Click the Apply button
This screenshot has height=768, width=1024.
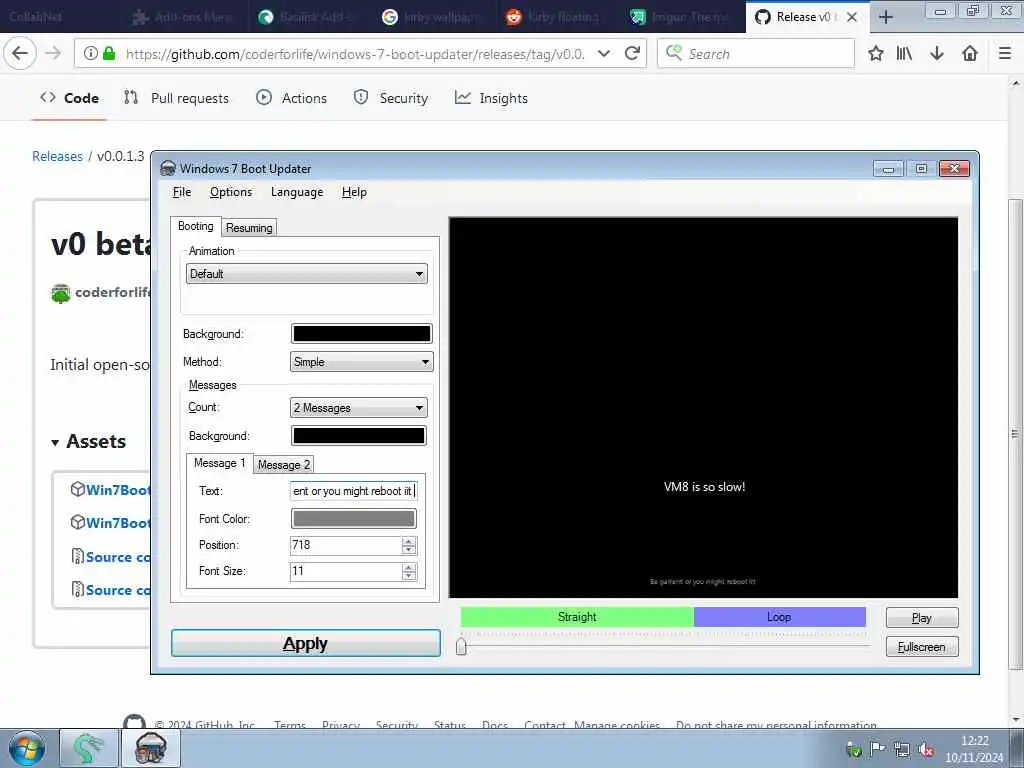click(306, 643)
